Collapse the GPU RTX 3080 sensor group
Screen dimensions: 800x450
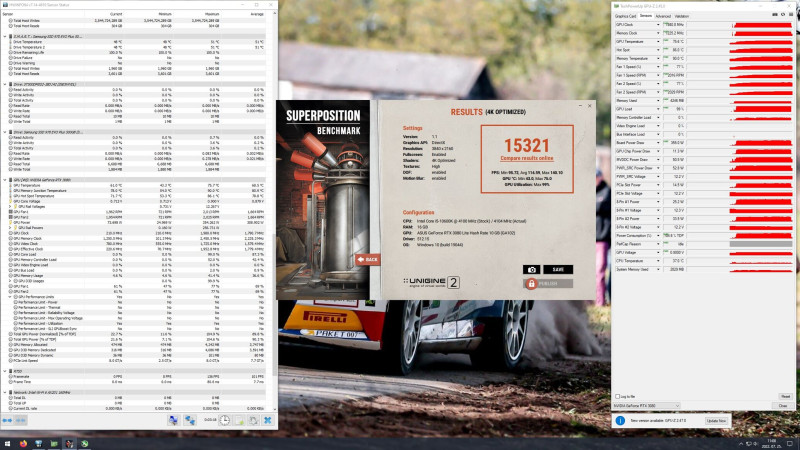pos(5,180)
